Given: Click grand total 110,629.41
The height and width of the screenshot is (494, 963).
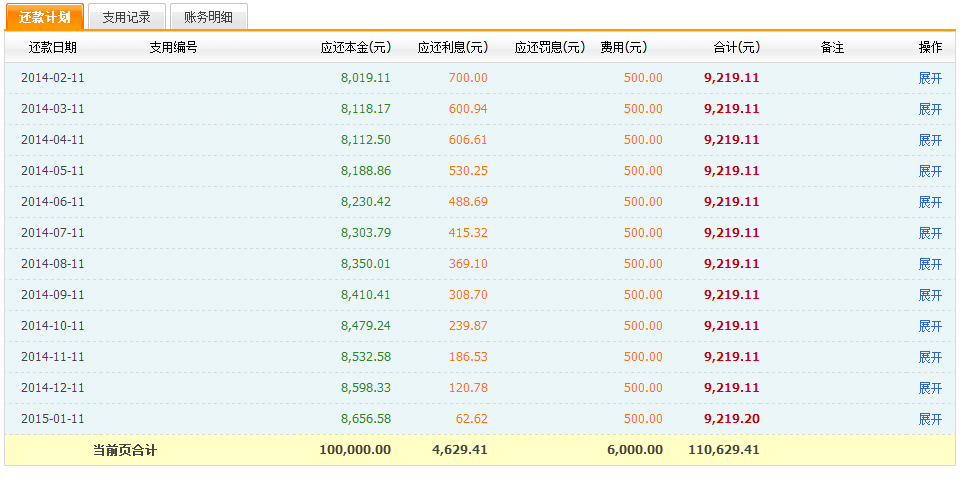Looking at the screenshot, I should [x=724, y=450].
